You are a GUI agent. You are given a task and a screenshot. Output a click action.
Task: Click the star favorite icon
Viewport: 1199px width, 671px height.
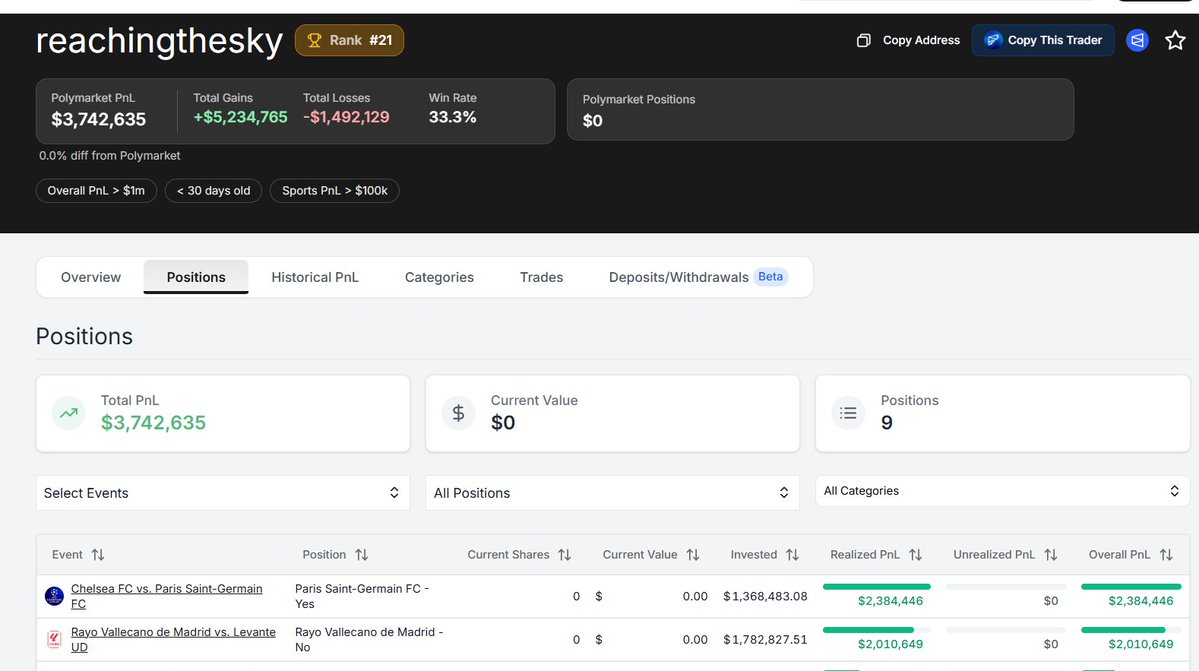[x=1175, y=40]
